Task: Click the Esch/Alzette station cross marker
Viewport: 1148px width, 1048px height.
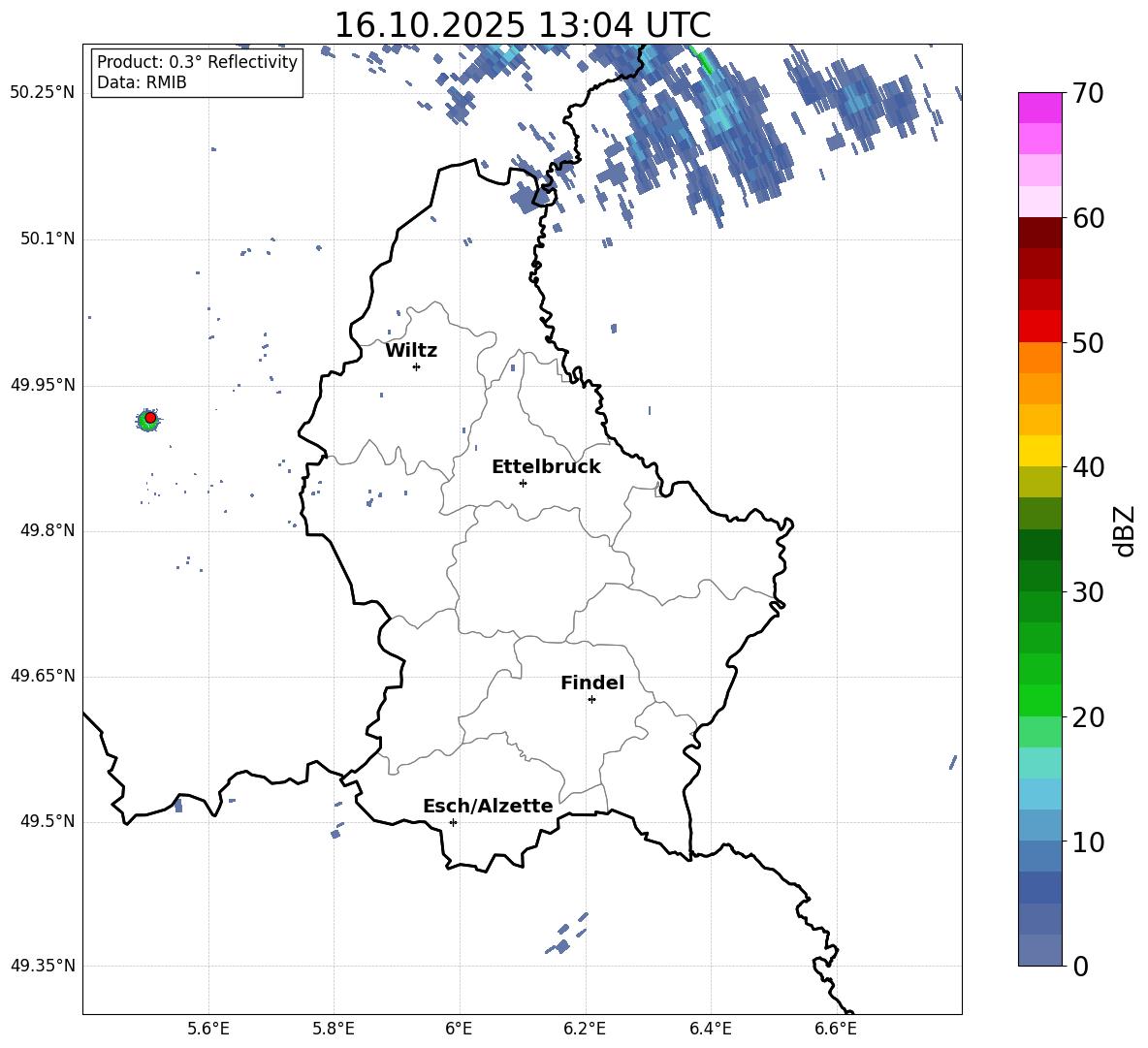Action: pos(453,822)
